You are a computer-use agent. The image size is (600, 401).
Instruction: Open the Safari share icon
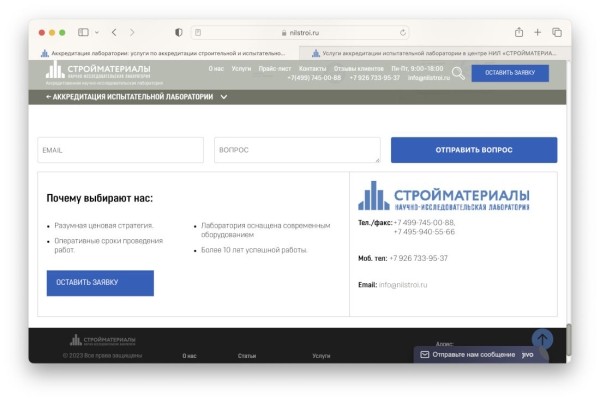tap(519, 32)
